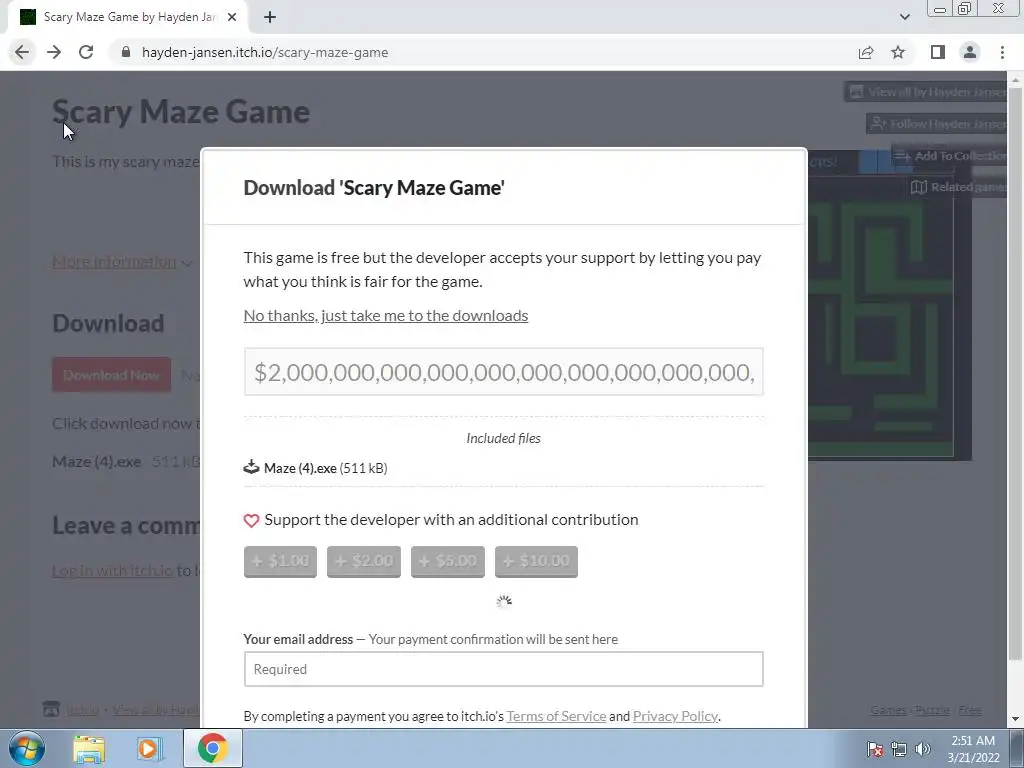Open the Chrome profile avatar icon
The width and height of the screenshot is (1024, 768).
pyautogui.click(x=970, y=52)
